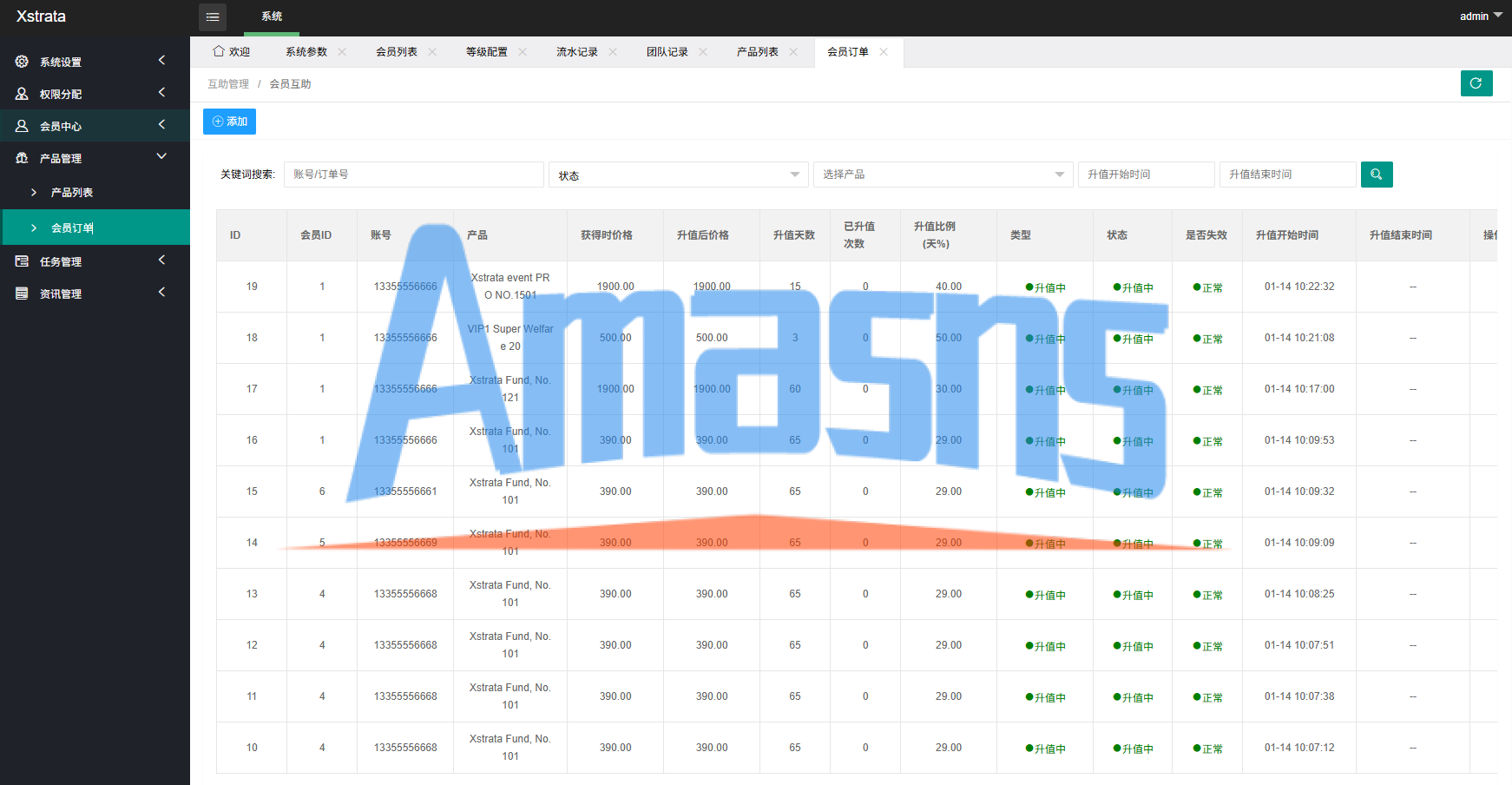The height and width of the screenshot is (785, 1512).
Task: Expand the 系统设置 sidebar chevron
Action: click(161, 60)
